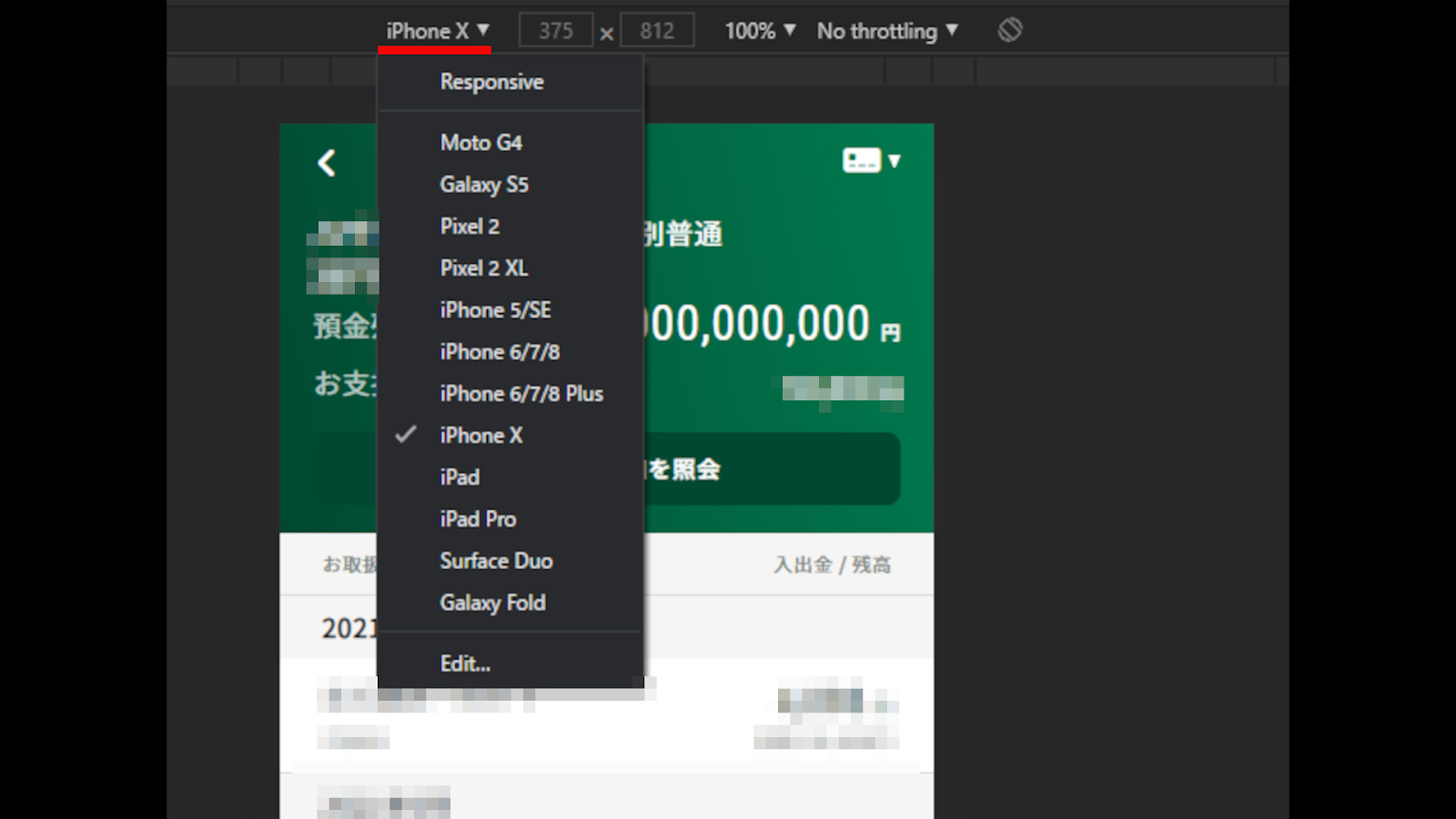Open the No throttling dropdown
The height and width of the screenshot is (819, 1456).
tap(887, 31)
